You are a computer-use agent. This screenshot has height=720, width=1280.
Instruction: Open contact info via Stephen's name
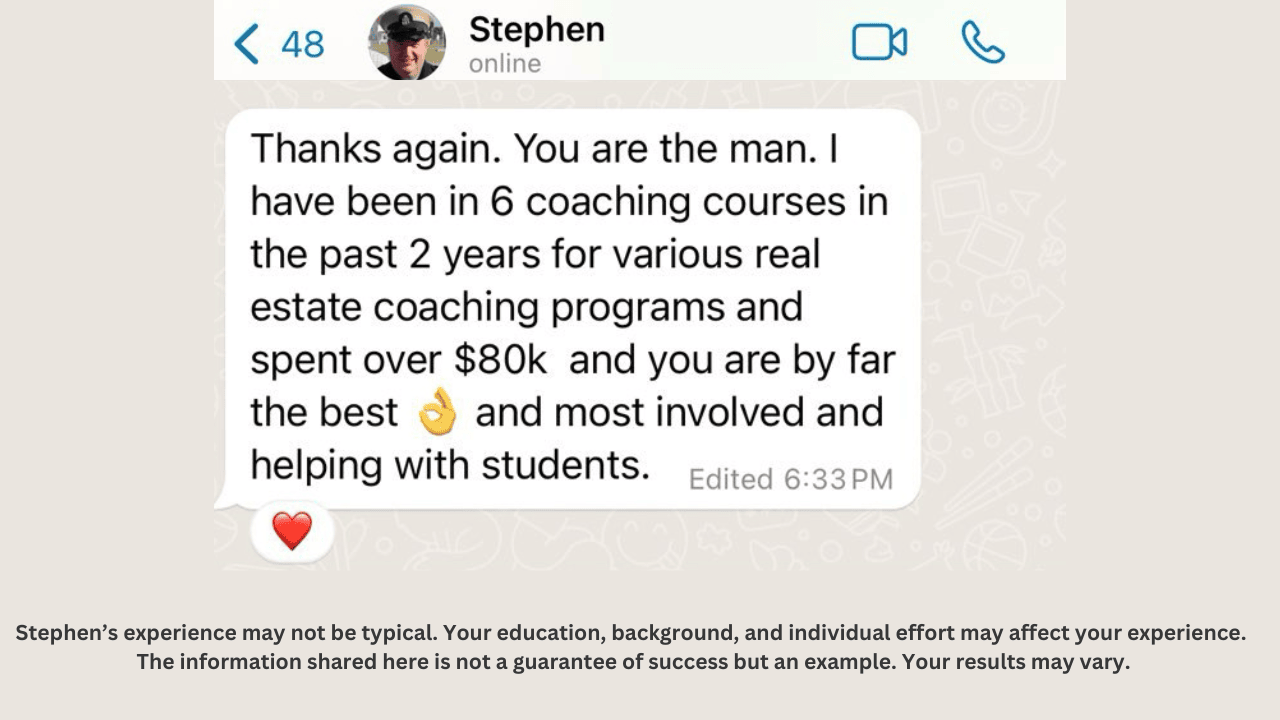536,30
